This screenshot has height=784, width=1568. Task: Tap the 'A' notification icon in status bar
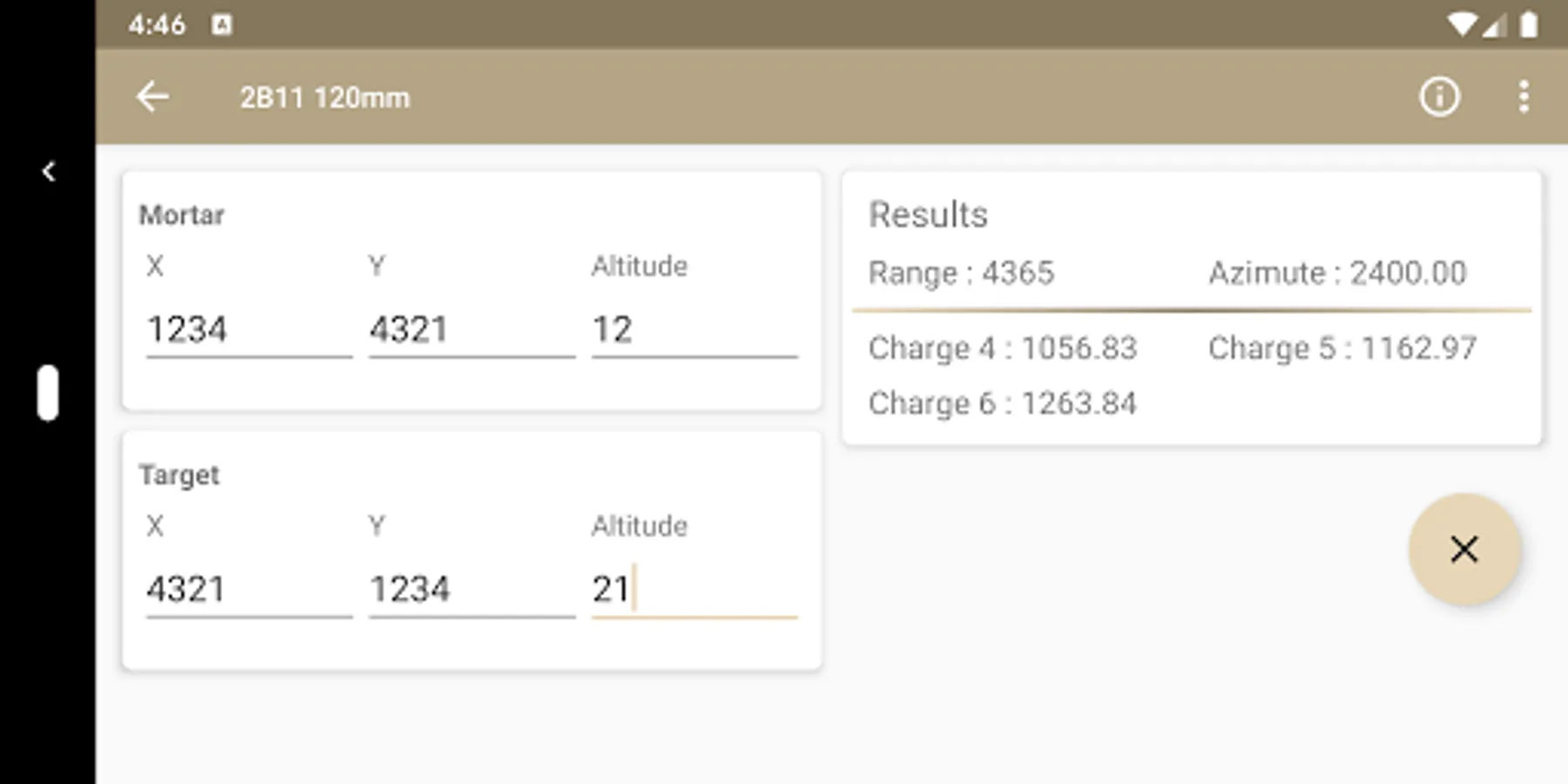(x=222, y=24)
